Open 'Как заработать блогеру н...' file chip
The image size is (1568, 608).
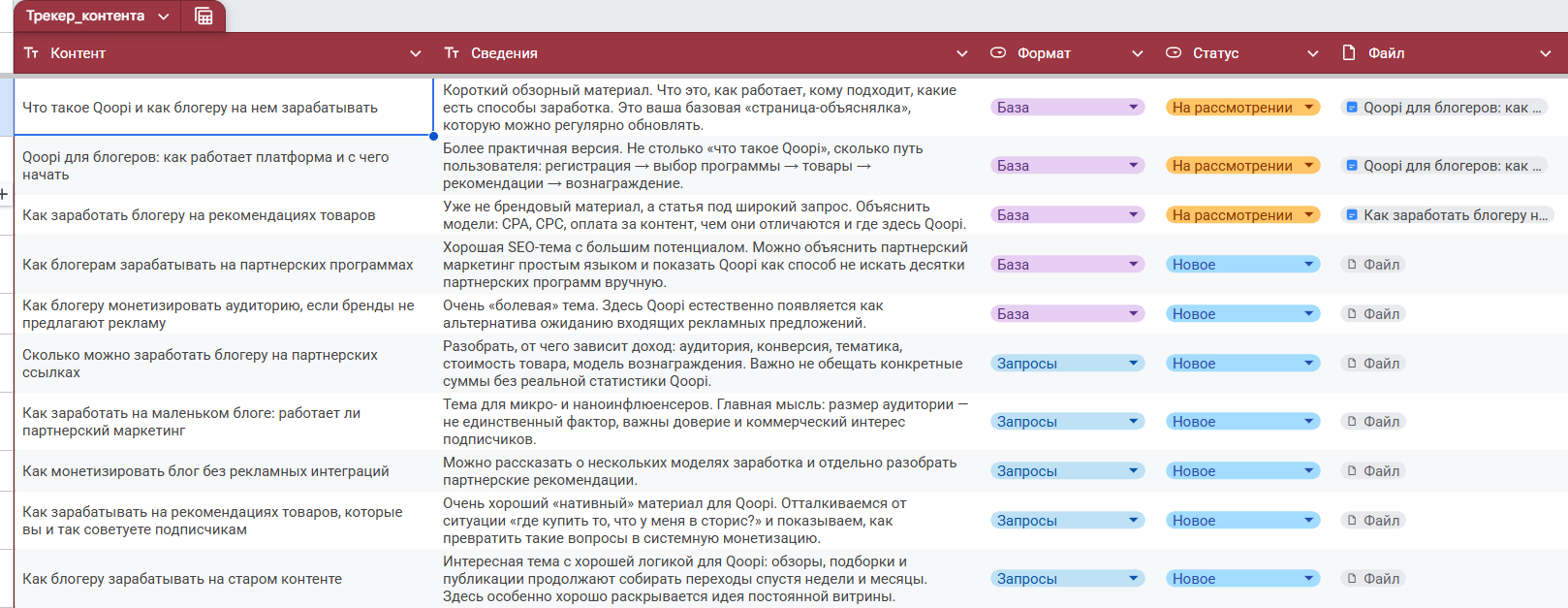[x=1448, y=215]
